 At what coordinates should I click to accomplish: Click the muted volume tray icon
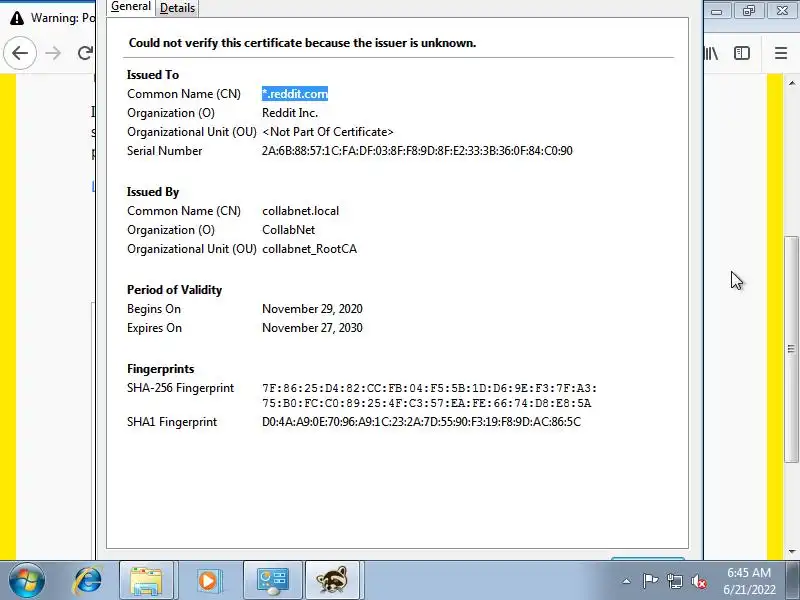point(699,581)
